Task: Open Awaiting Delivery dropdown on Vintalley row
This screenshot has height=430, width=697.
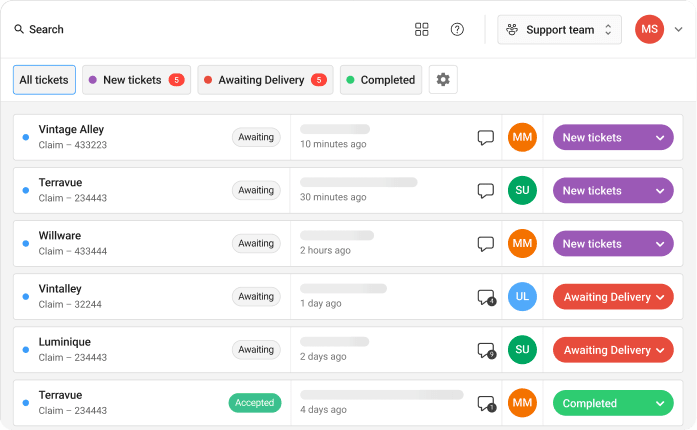Action: pyautogui.click(x=613, y=297)
